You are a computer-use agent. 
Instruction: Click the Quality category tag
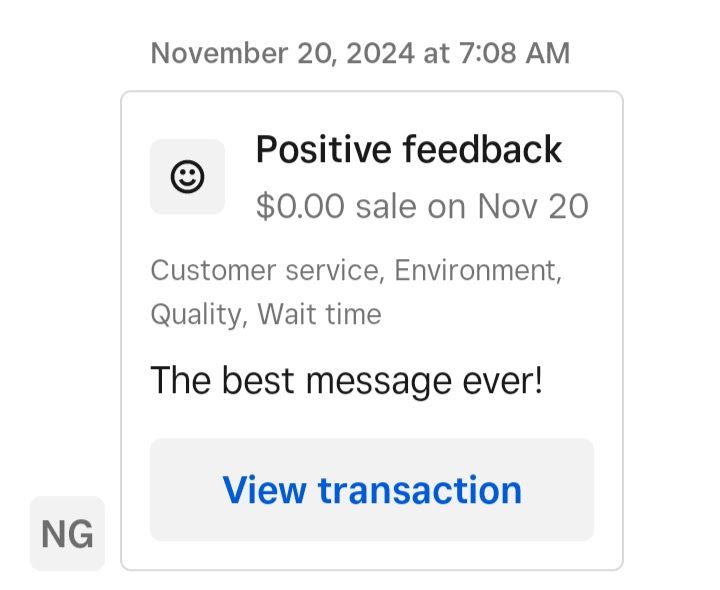(x=196, y=315)
